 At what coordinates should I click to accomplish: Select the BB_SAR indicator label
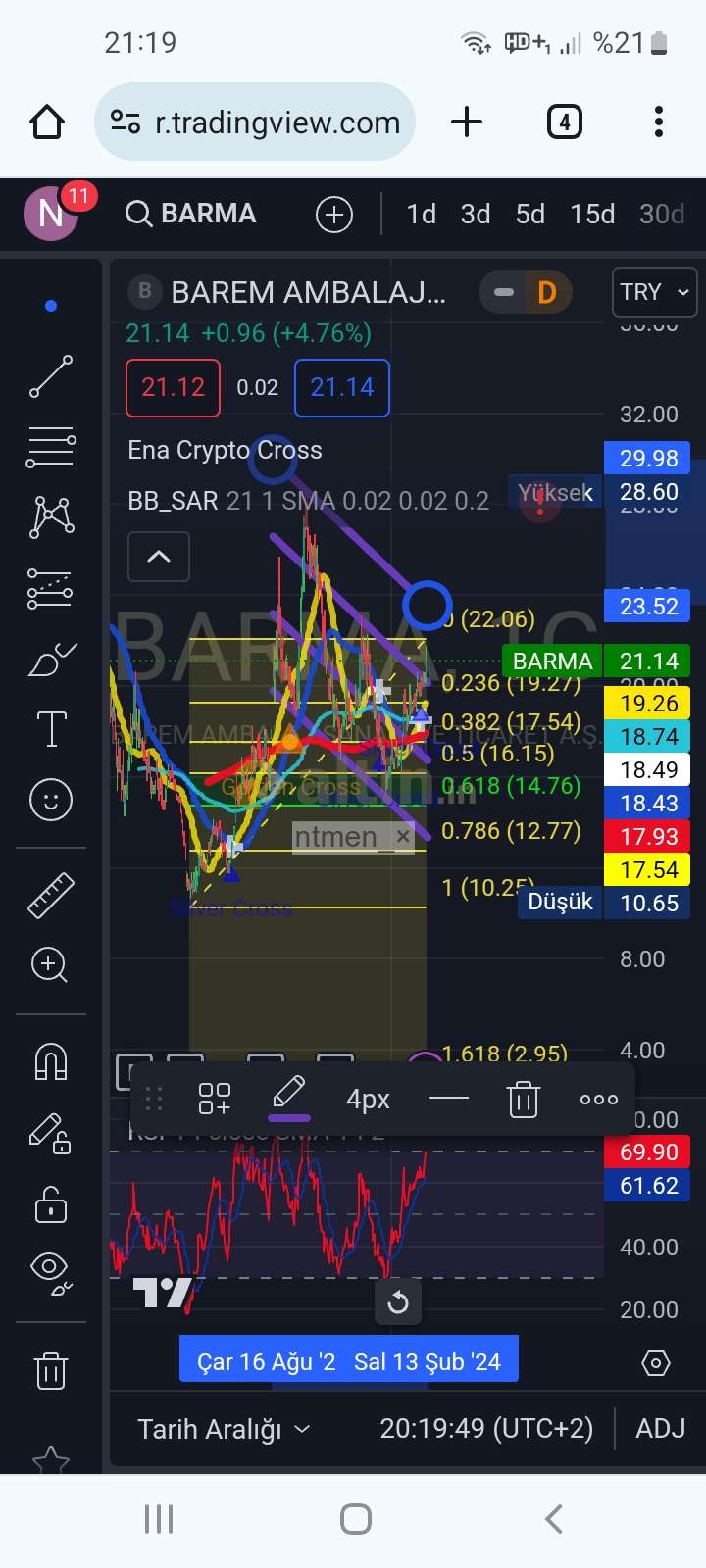[173, 501]
